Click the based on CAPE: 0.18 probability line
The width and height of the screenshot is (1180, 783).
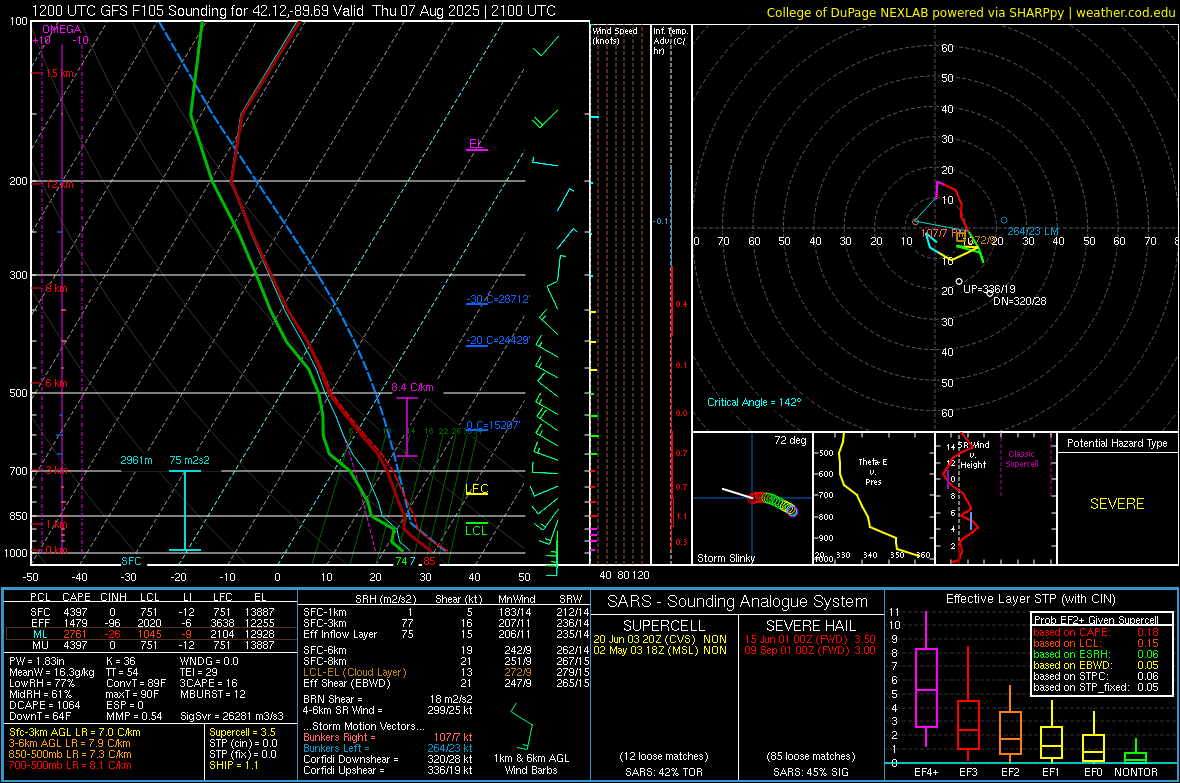tap(1096, 632)
